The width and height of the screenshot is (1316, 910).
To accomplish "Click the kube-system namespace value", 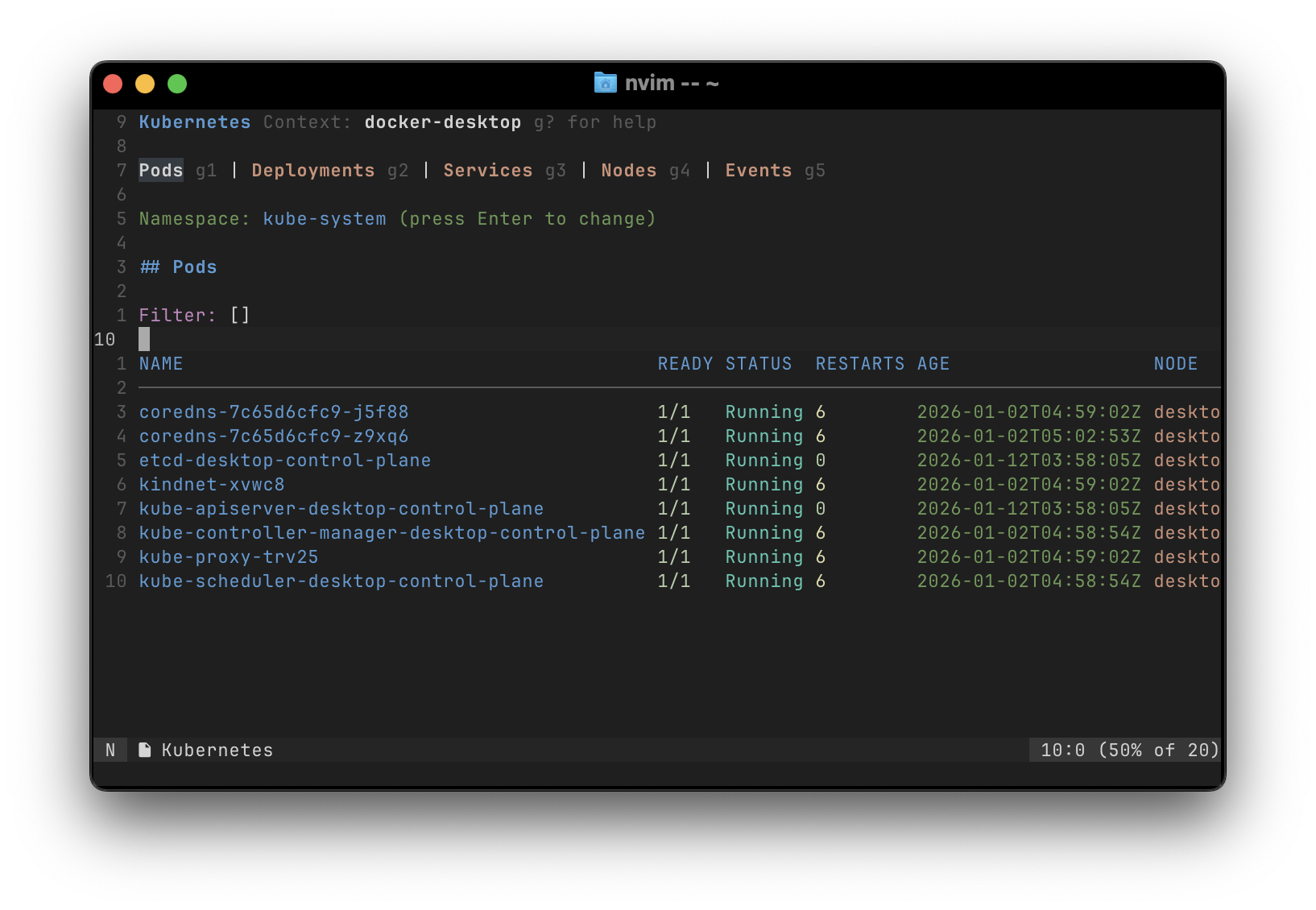I will (325, 218).
